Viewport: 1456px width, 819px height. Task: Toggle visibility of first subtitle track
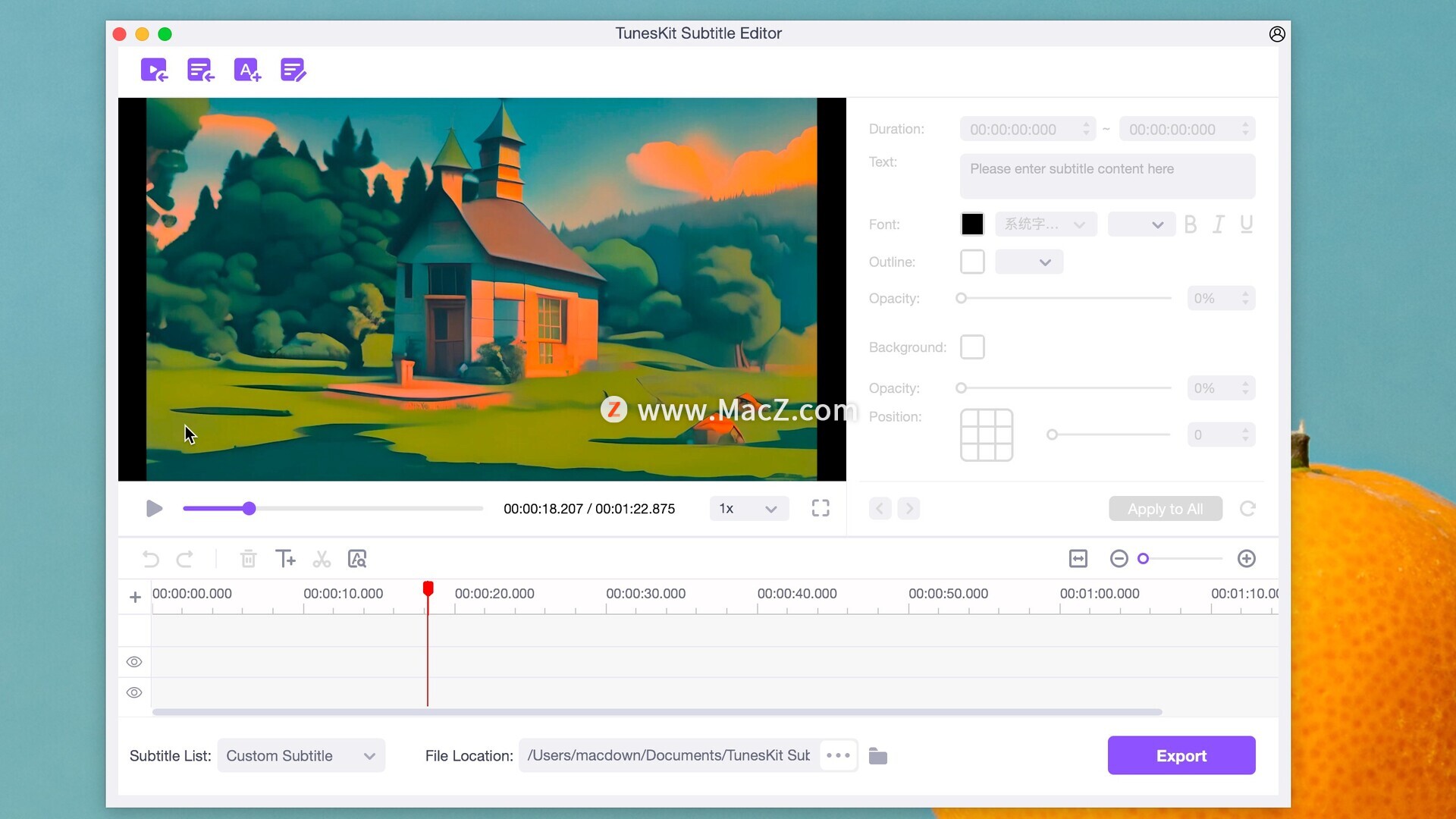tap(134, 662)
